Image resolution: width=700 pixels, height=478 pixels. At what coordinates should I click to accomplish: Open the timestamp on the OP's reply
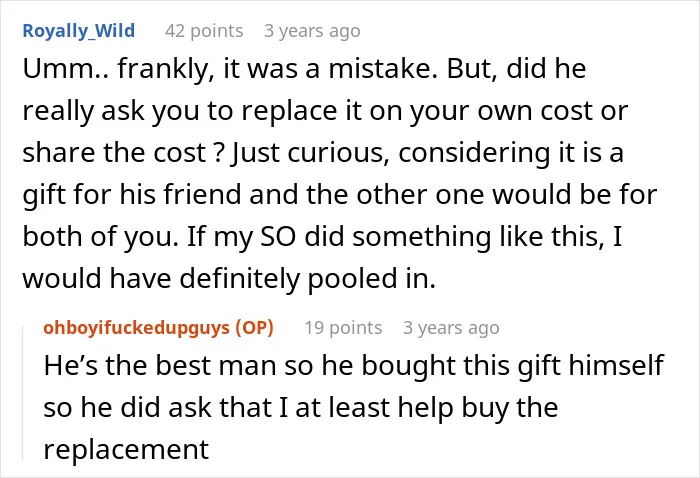click(451, 328)
